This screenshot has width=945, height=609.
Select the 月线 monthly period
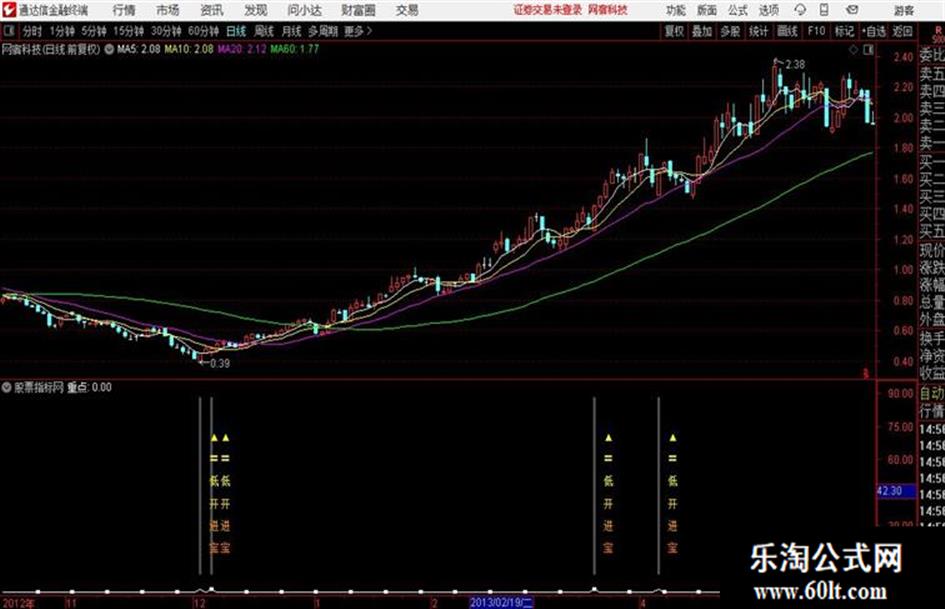tap(292, 31)
